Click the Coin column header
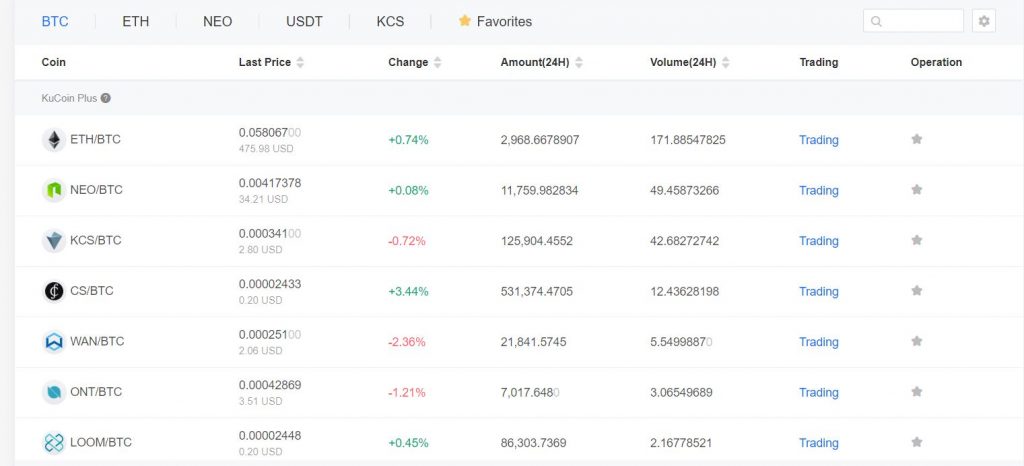This screenshot has width=1024, height=466. pos(54,63)
